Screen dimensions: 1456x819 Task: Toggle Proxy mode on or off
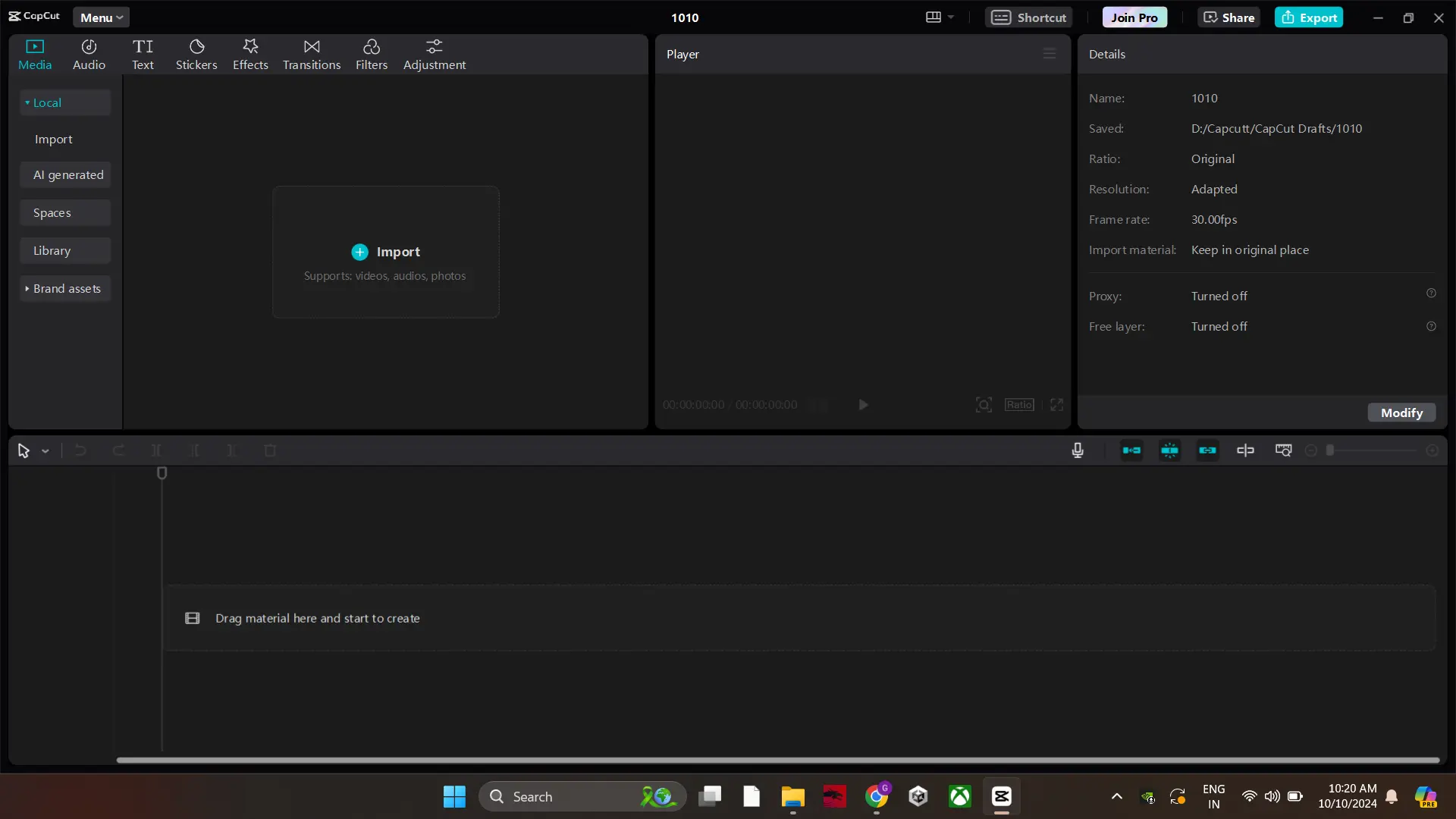(1220, 295)
